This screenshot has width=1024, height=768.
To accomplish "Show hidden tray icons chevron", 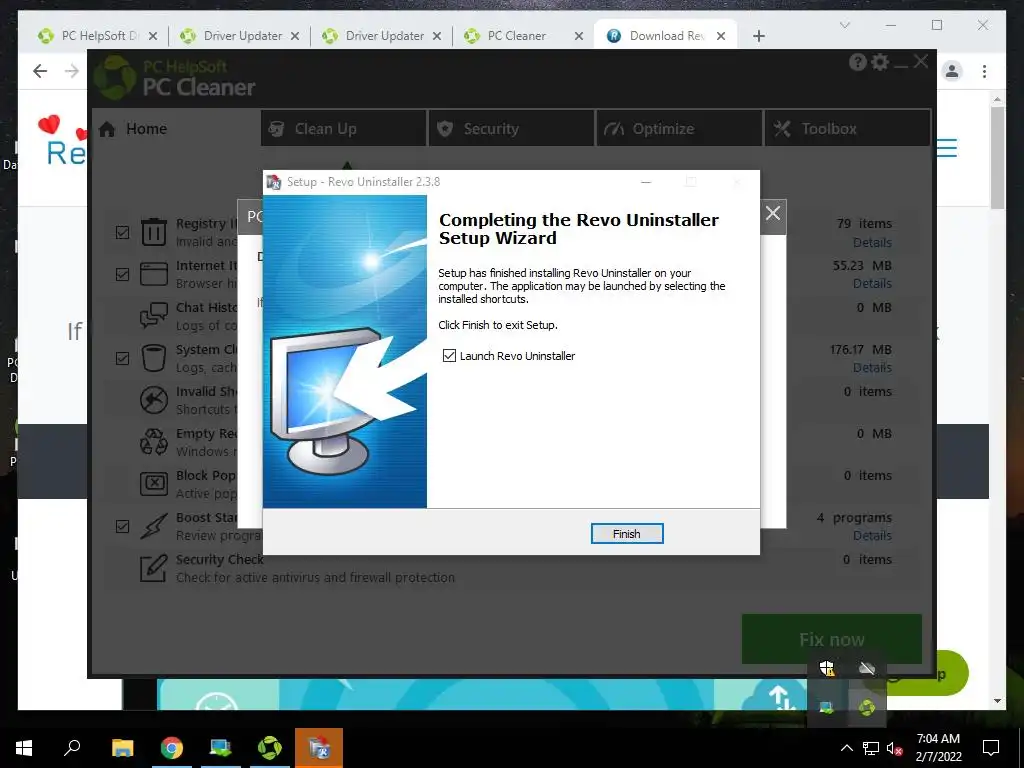I will 846,748.
